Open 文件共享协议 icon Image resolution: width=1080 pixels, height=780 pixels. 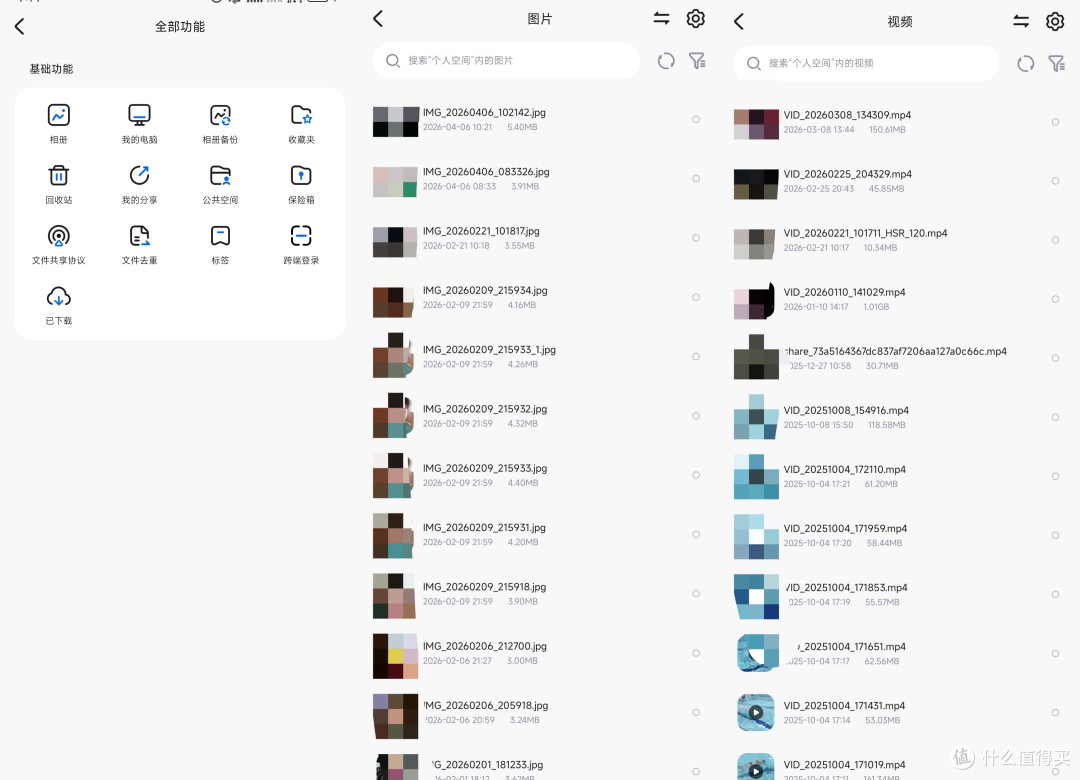(x=59, y=236)
